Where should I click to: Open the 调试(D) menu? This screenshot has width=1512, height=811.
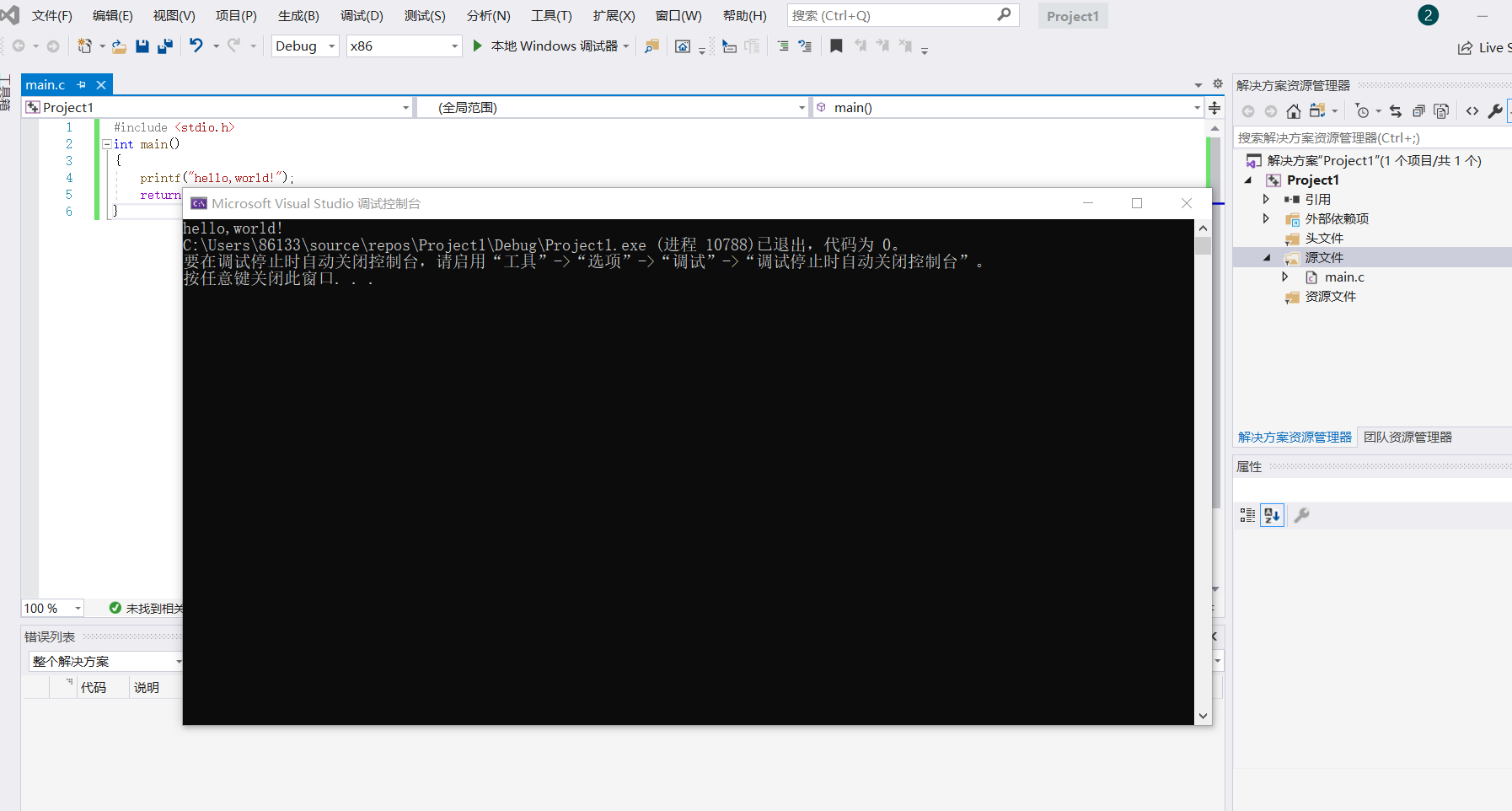[362, 16]
